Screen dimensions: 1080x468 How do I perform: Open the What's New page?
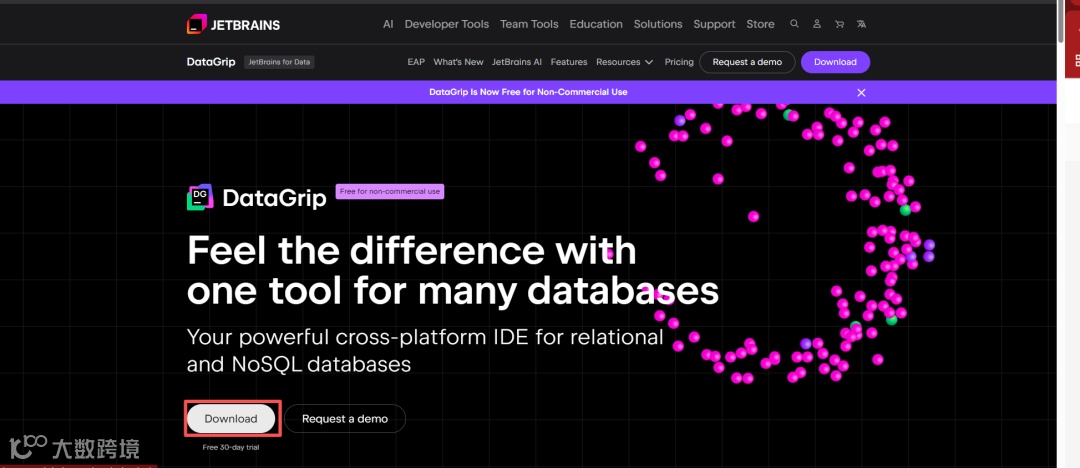coord(458,62)
